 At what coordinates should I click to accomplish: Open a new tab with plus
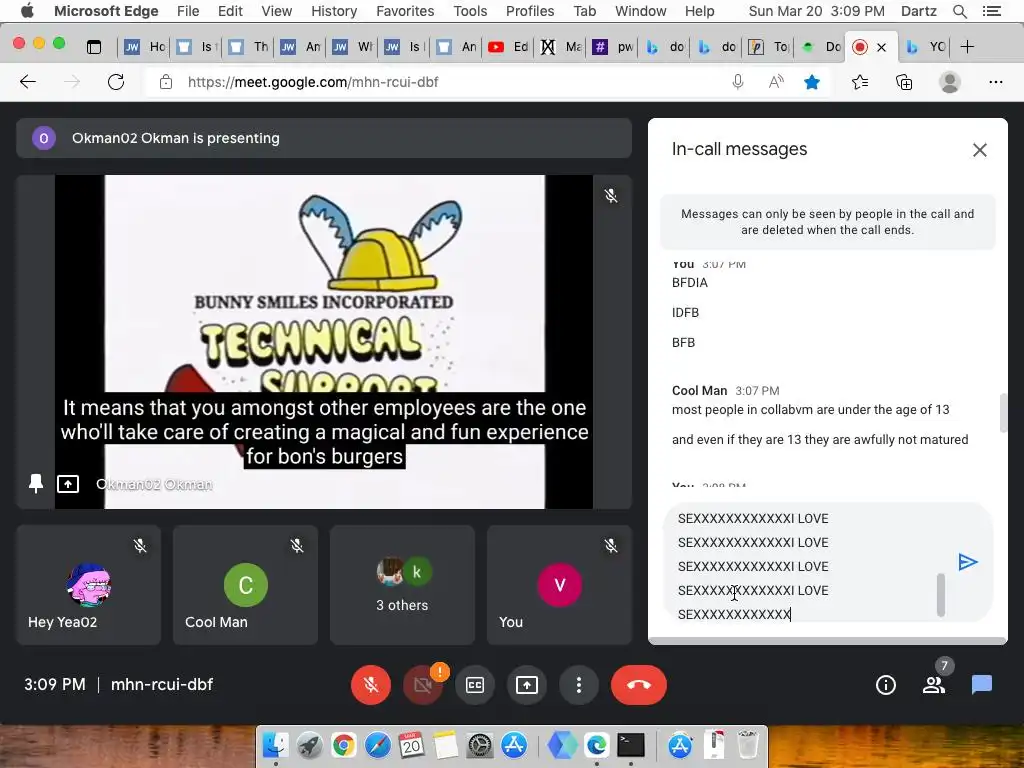[967, 46]
